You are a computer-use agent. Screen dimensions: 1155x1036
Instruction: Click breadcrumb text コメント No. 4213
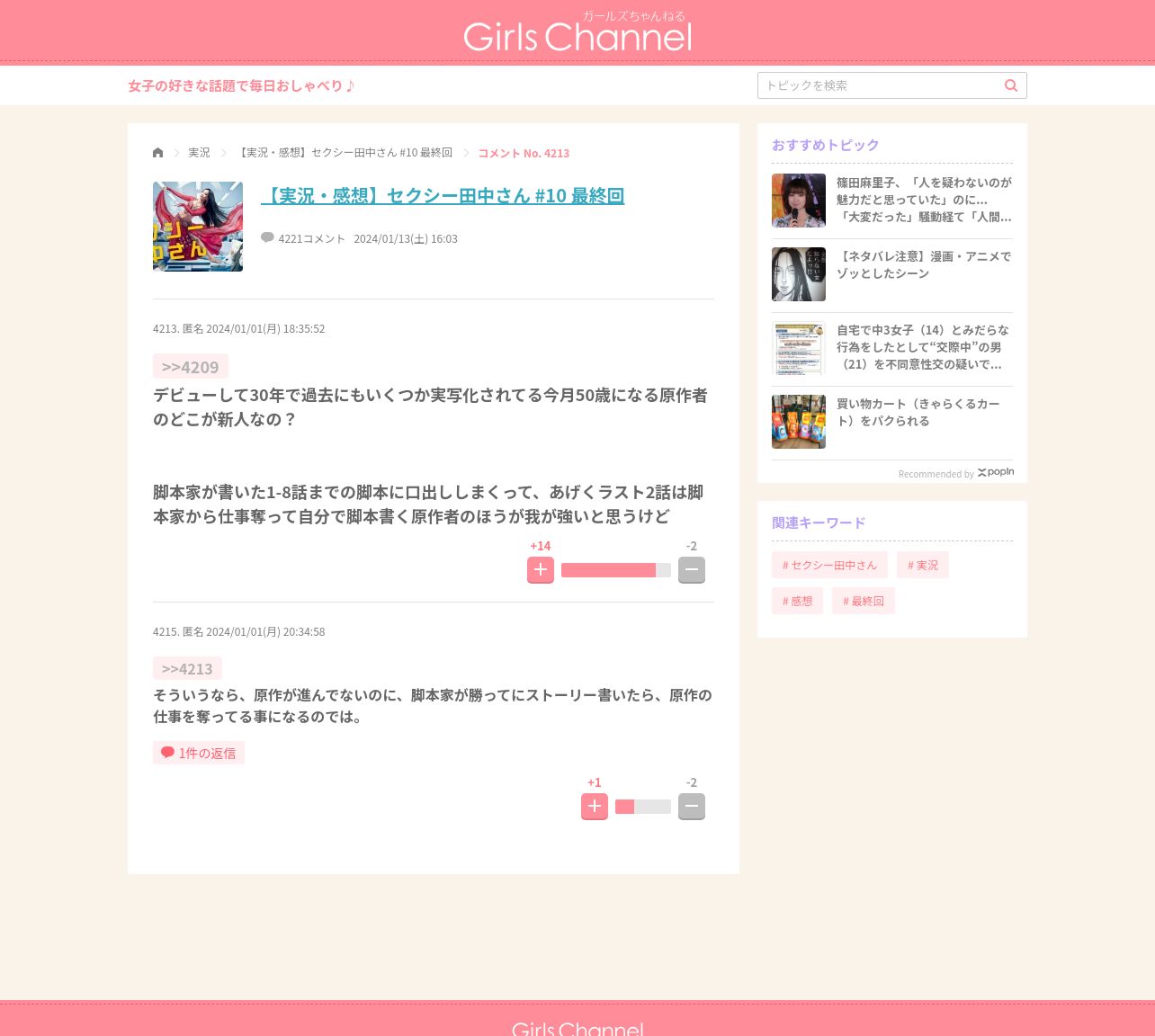click(524, 153)
